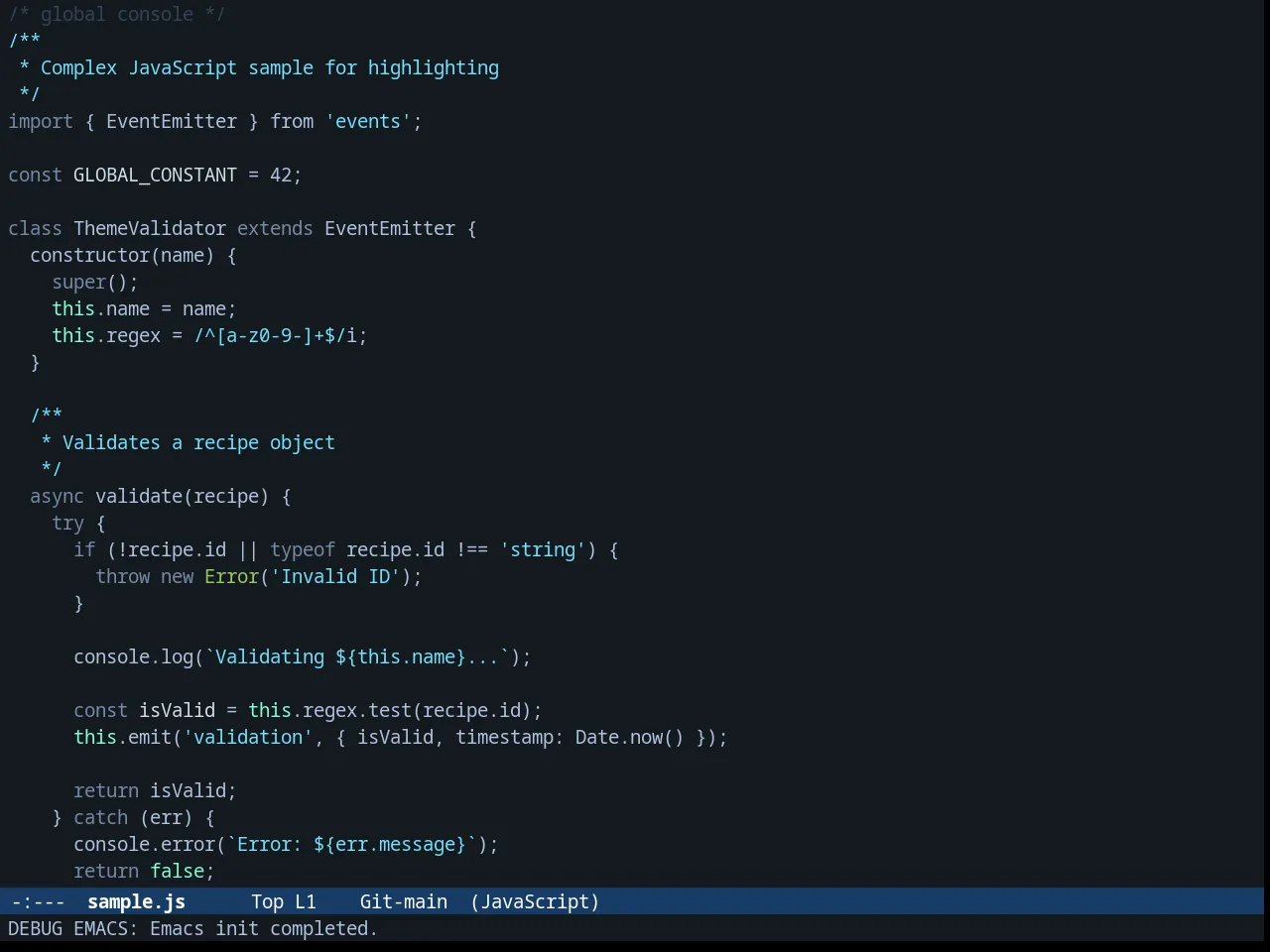Click the GLOBAL_CONSTANT identifier
1270x952 pixels.
pos(155,175)
